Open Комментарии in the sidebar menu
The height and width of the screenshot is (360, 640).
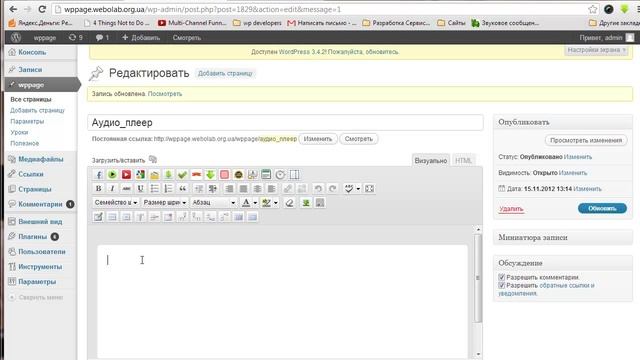point(40,204)
